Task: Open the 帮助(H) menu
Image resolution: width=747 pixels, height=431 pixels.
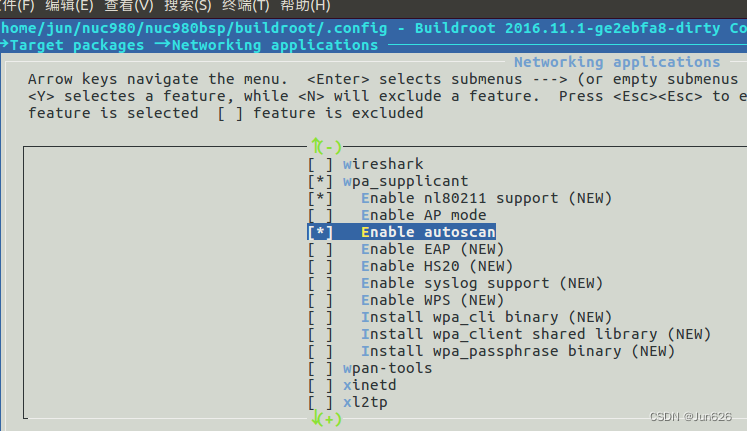Action: click(x=305, y=6)
